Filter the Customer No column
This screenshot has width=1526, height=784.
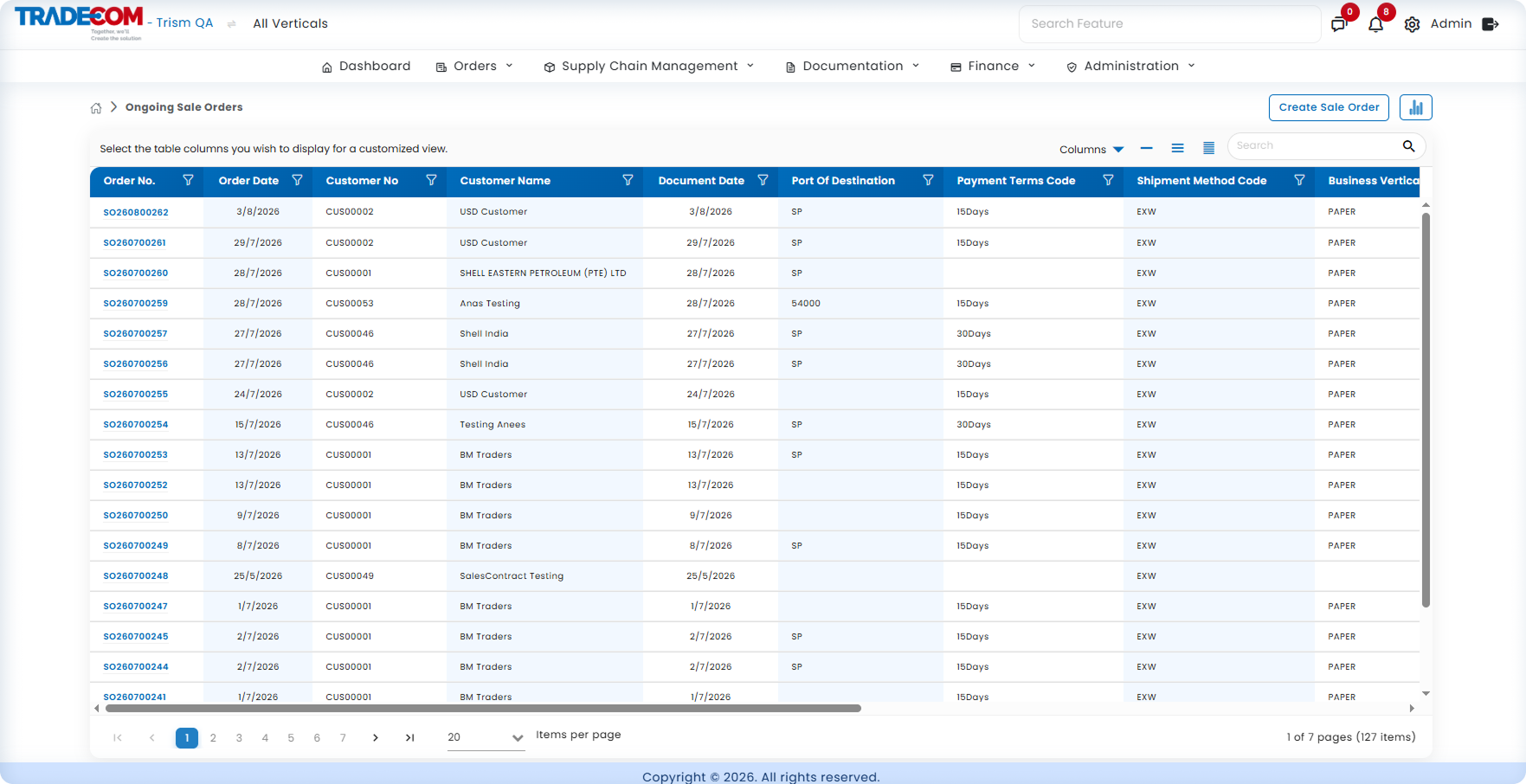[431, 180]
